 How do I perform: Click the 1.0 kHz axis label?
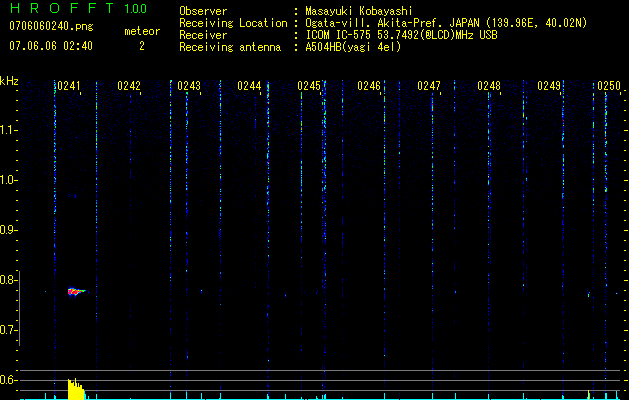[8, 180]
